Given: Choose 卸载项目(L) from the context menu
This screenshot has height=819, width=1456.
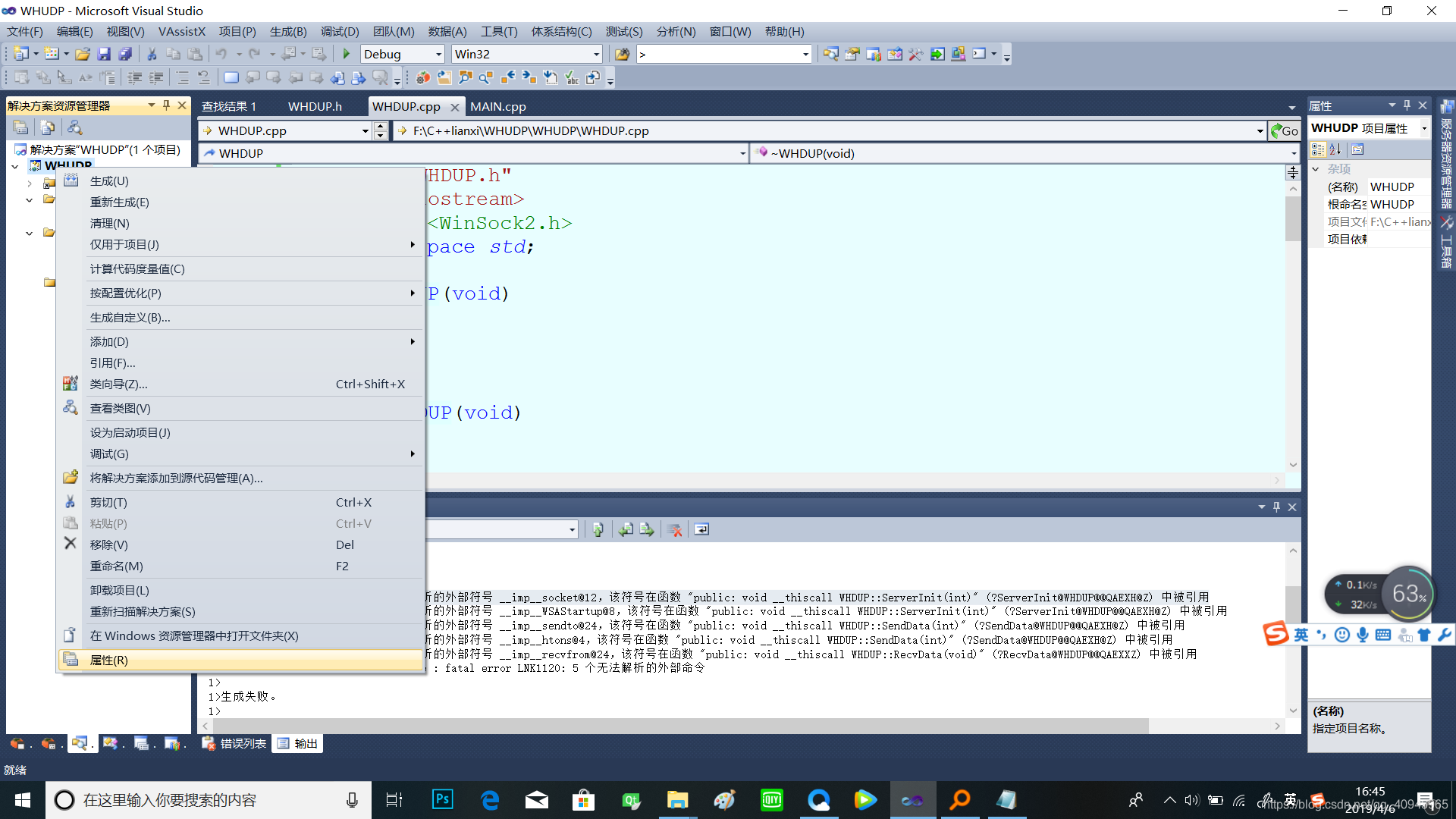Looking at the screenshot, I should tap(241, 591).
